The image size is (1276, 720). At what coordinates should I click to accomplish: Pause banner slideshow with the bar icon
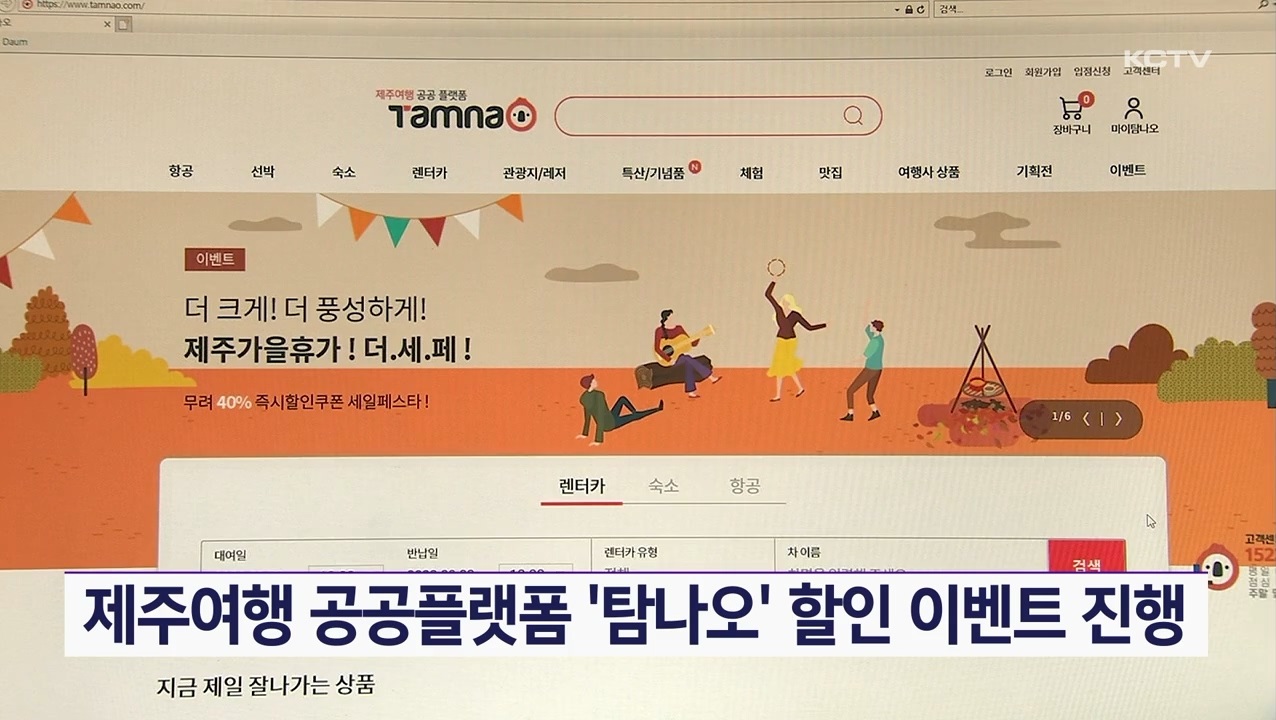pyautogui.click(x=1102, y=419)
